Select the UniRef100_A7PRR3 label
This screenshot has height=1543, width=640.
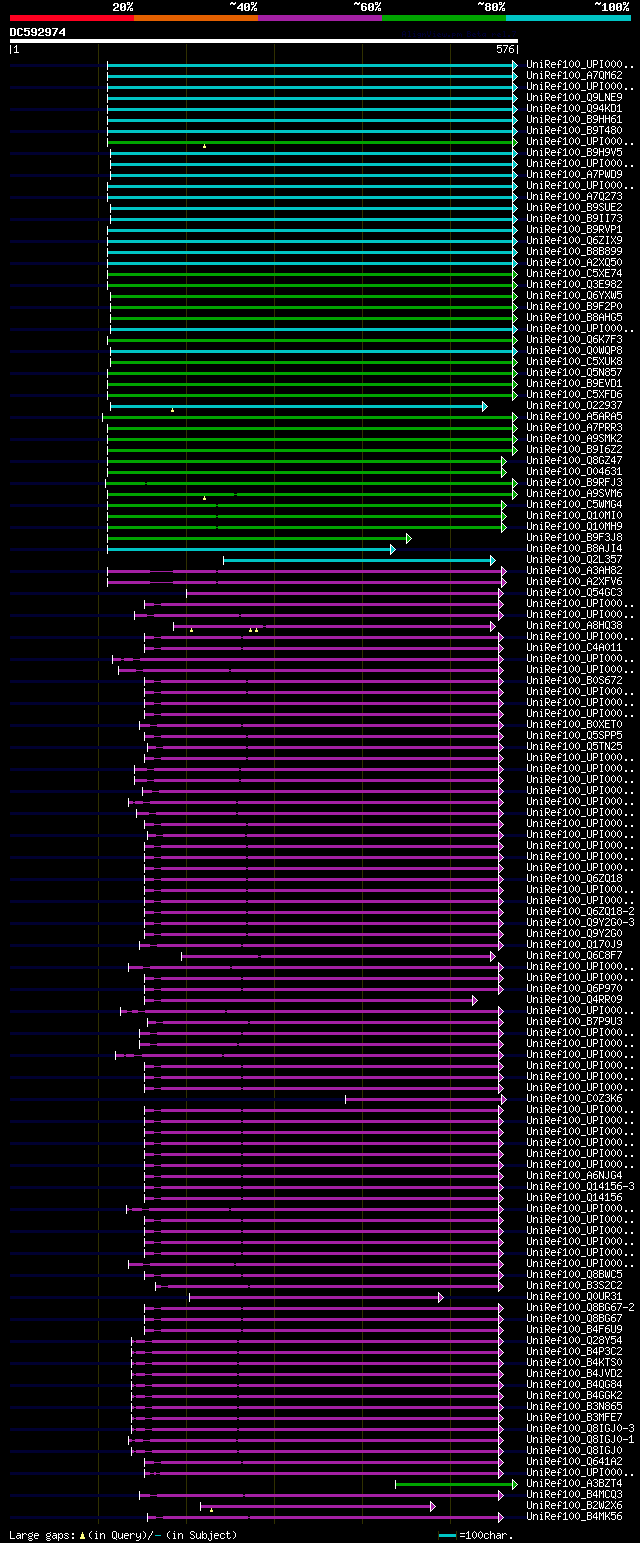point(574,427)
